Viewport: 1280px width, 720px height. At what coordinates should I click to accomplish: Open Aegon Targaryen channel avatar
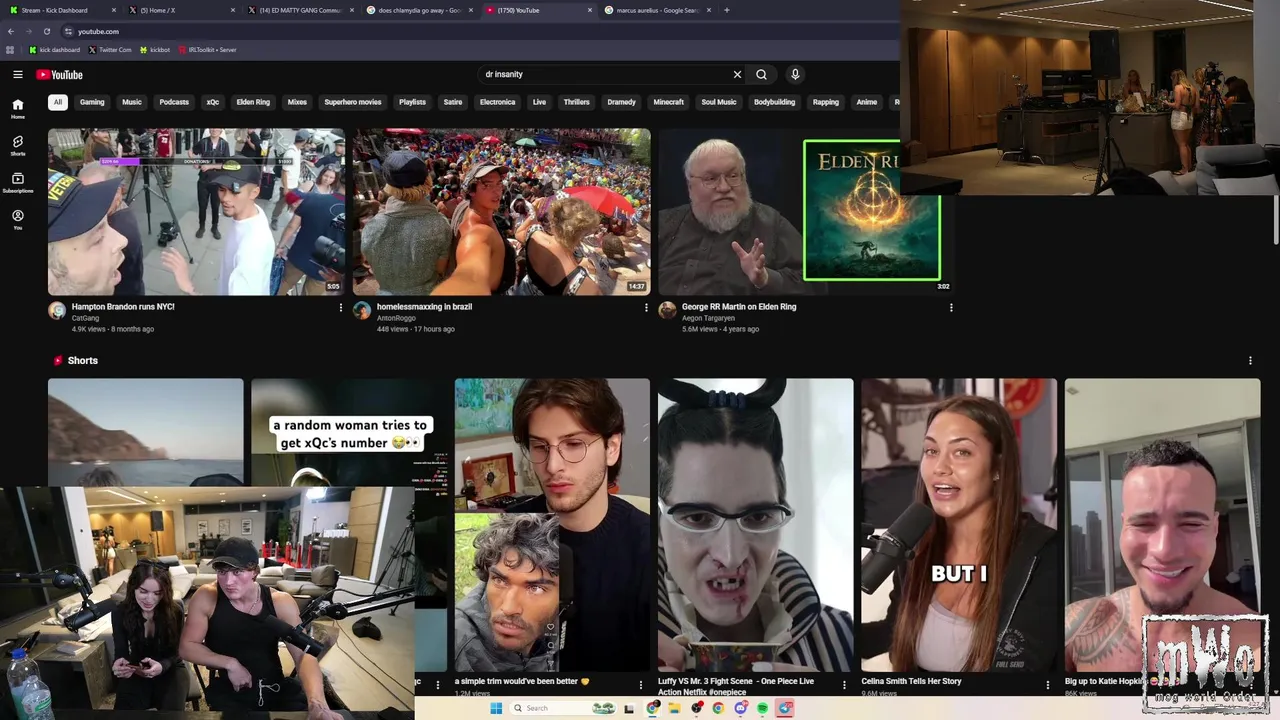[x=667, y=311]
